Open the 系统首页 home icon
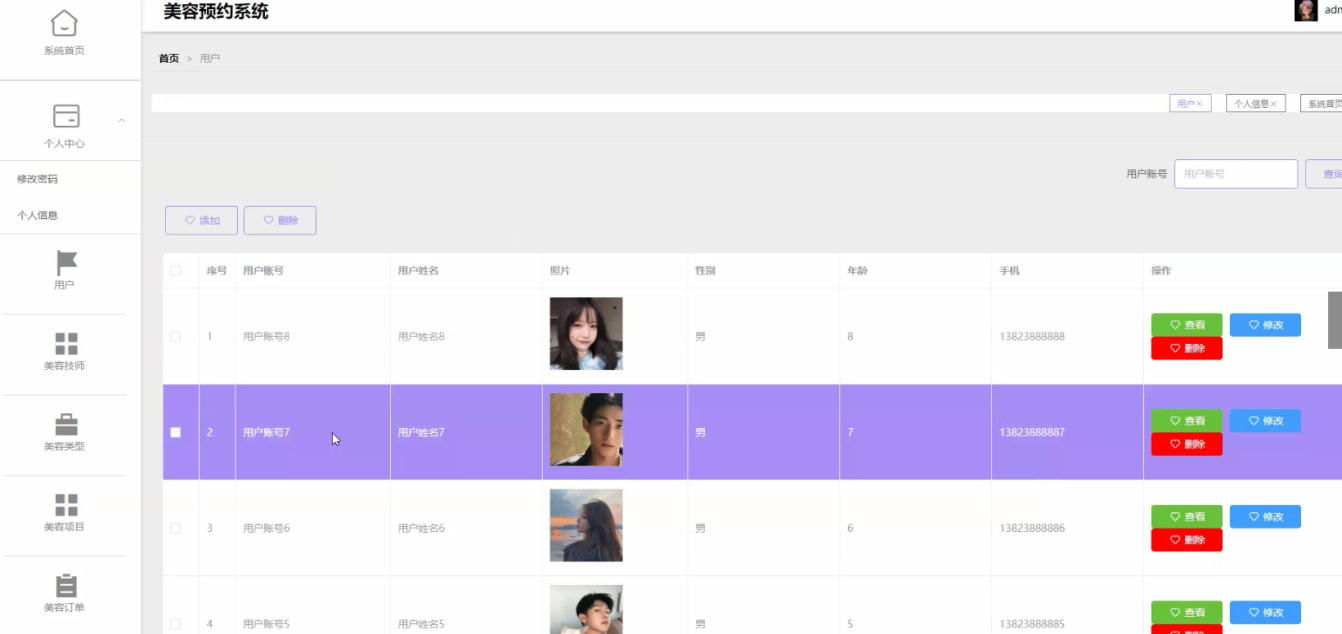 click(x=64, y=22)
